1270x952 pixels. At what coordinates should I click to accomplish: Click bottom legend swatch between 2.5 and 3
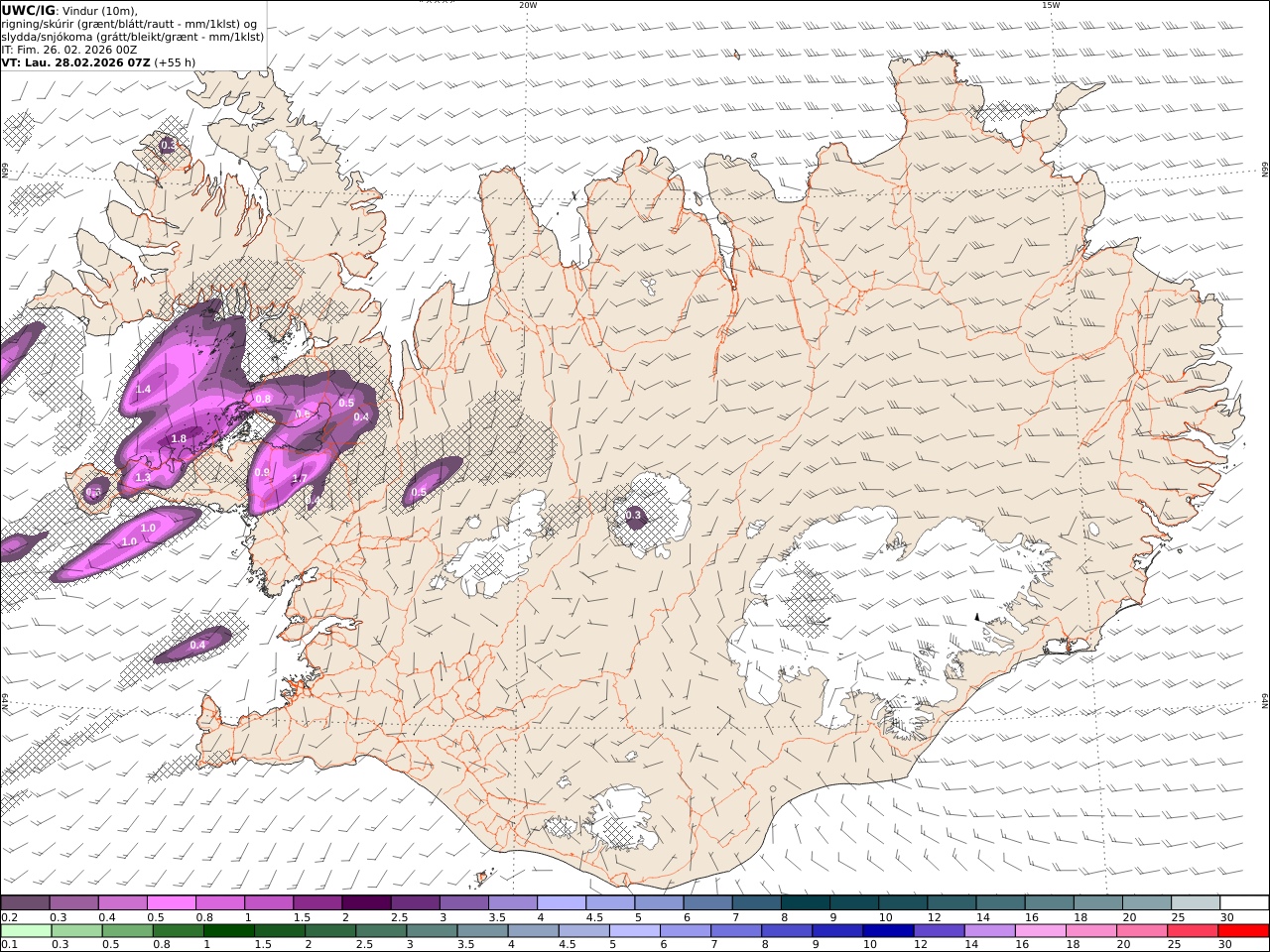[x=380, y=931]
